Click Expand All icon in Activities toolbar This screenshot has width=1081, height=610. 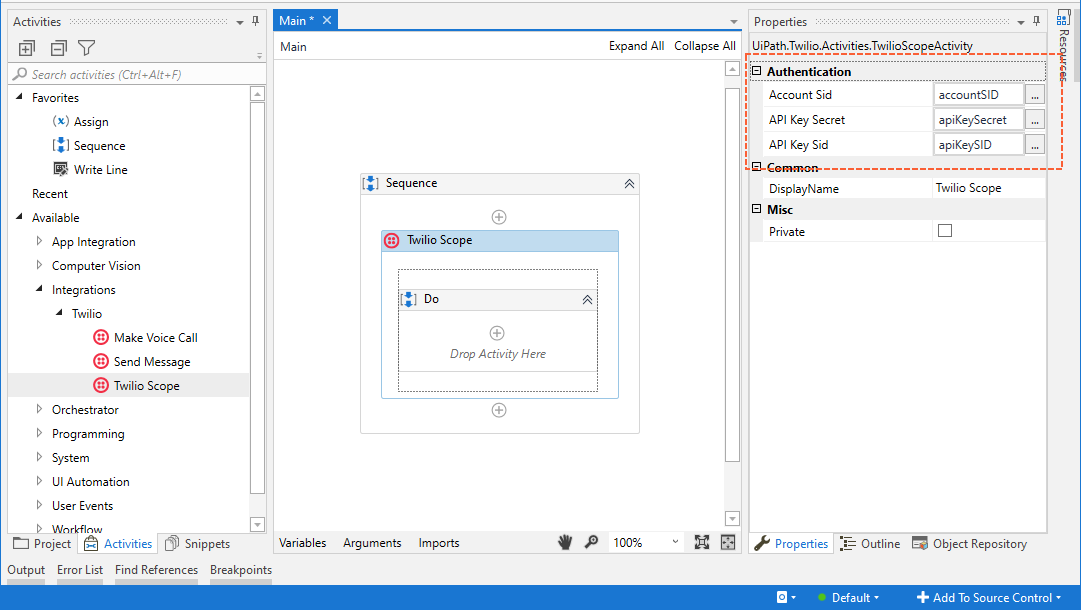click(26, 48)
